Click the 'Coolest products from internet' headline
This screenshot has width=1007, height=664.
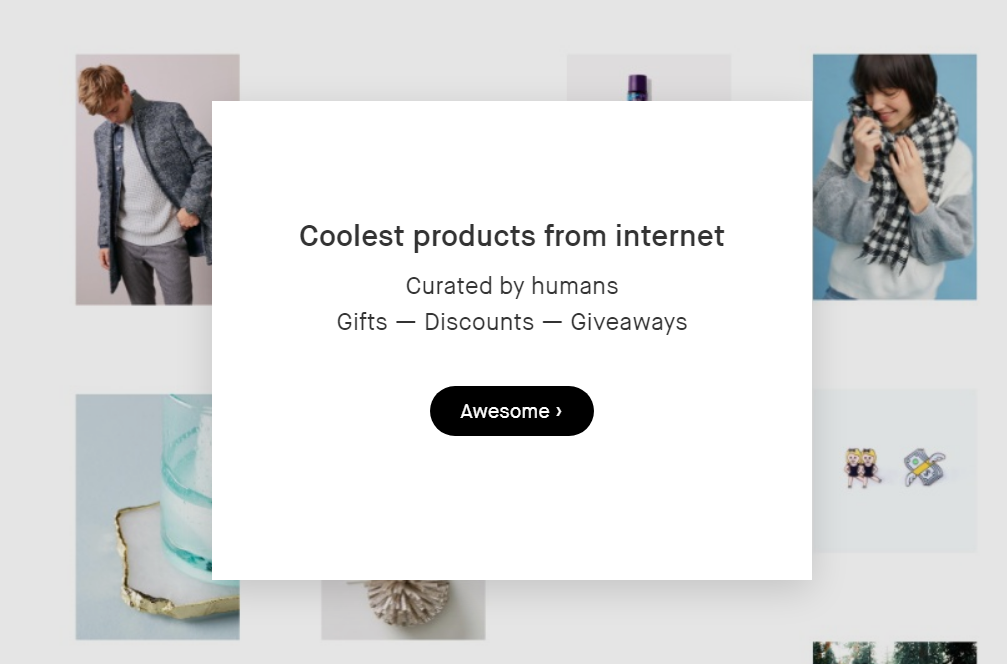[x=512, y=236]
